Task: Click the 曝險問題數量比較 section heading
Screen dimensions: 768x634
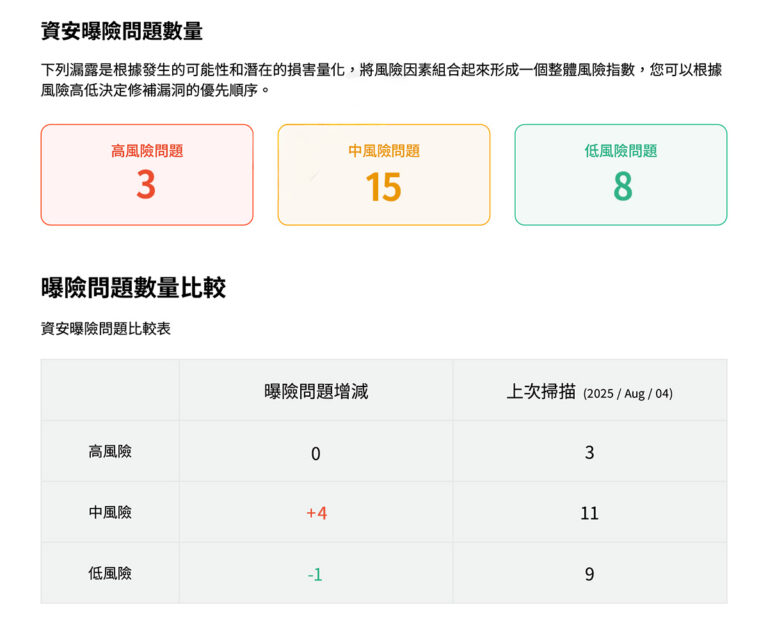Action: [133, 288]
